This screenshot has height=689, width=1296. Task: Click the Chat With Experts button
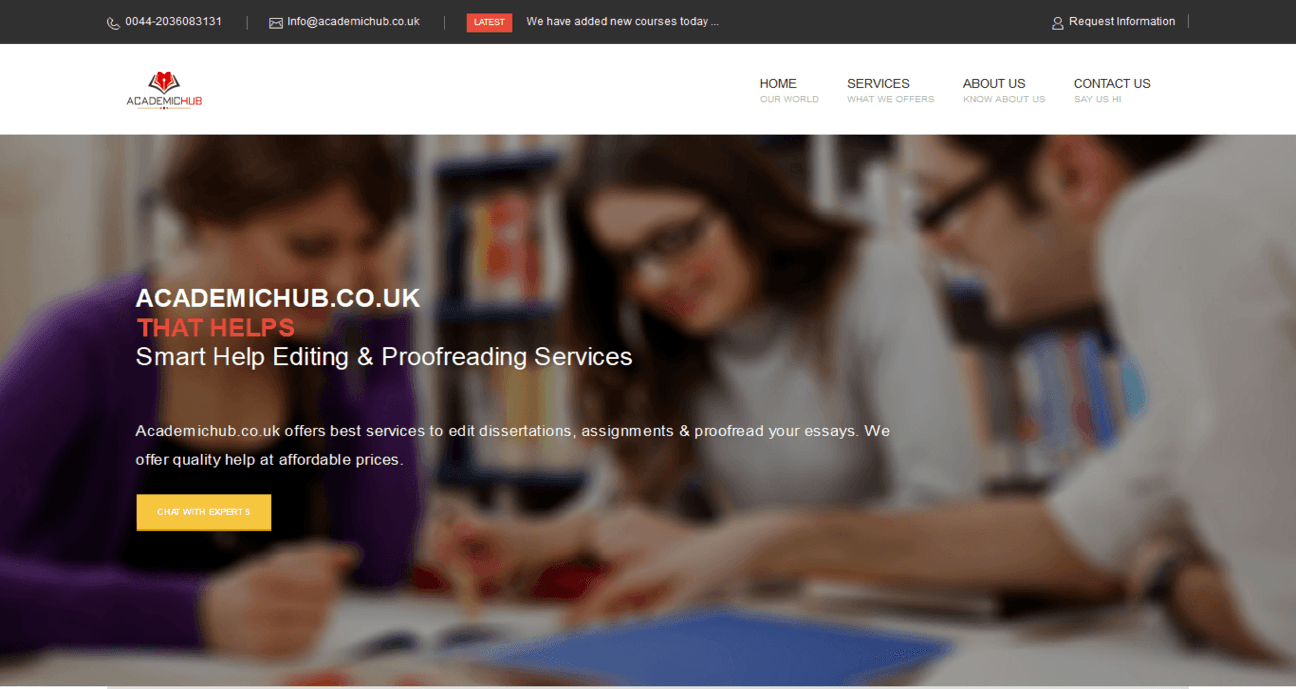click(x=204, y=512)
